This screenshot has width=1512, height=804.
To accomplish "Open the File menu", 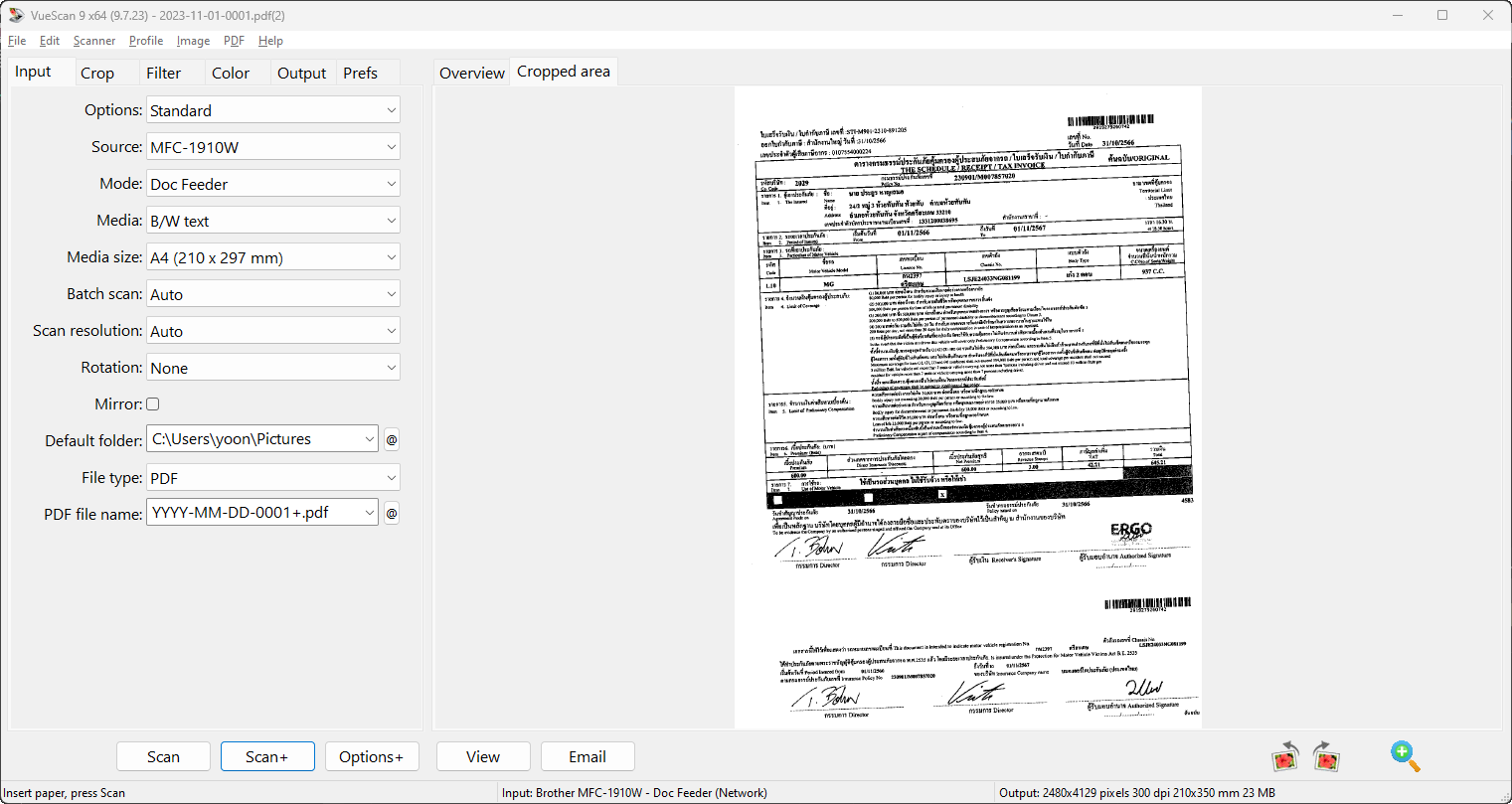I will (17, 41).
